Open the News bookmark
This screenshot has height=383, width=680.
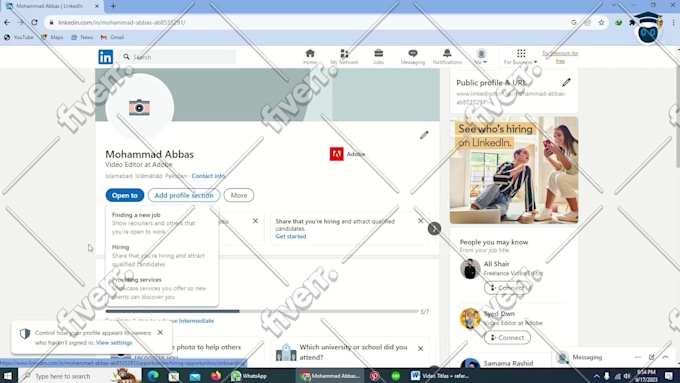pos(82,37)
